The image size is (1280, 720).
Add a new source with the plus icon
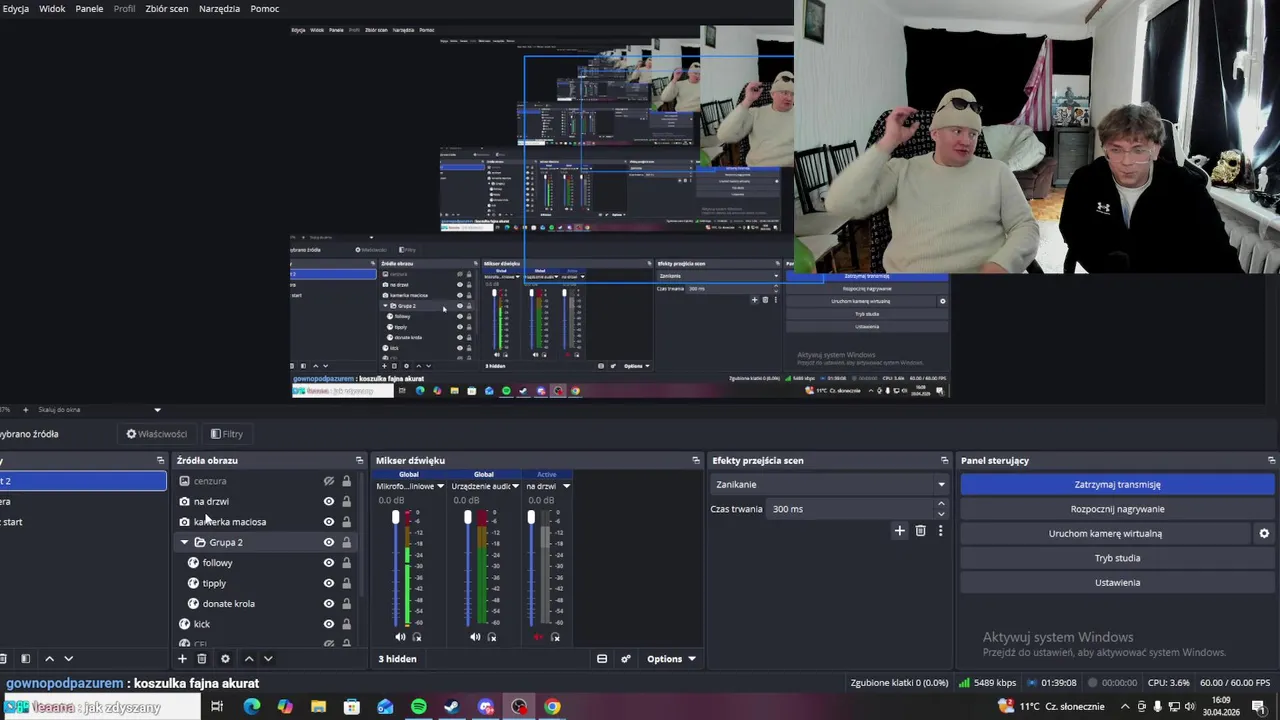pos(182,659)
